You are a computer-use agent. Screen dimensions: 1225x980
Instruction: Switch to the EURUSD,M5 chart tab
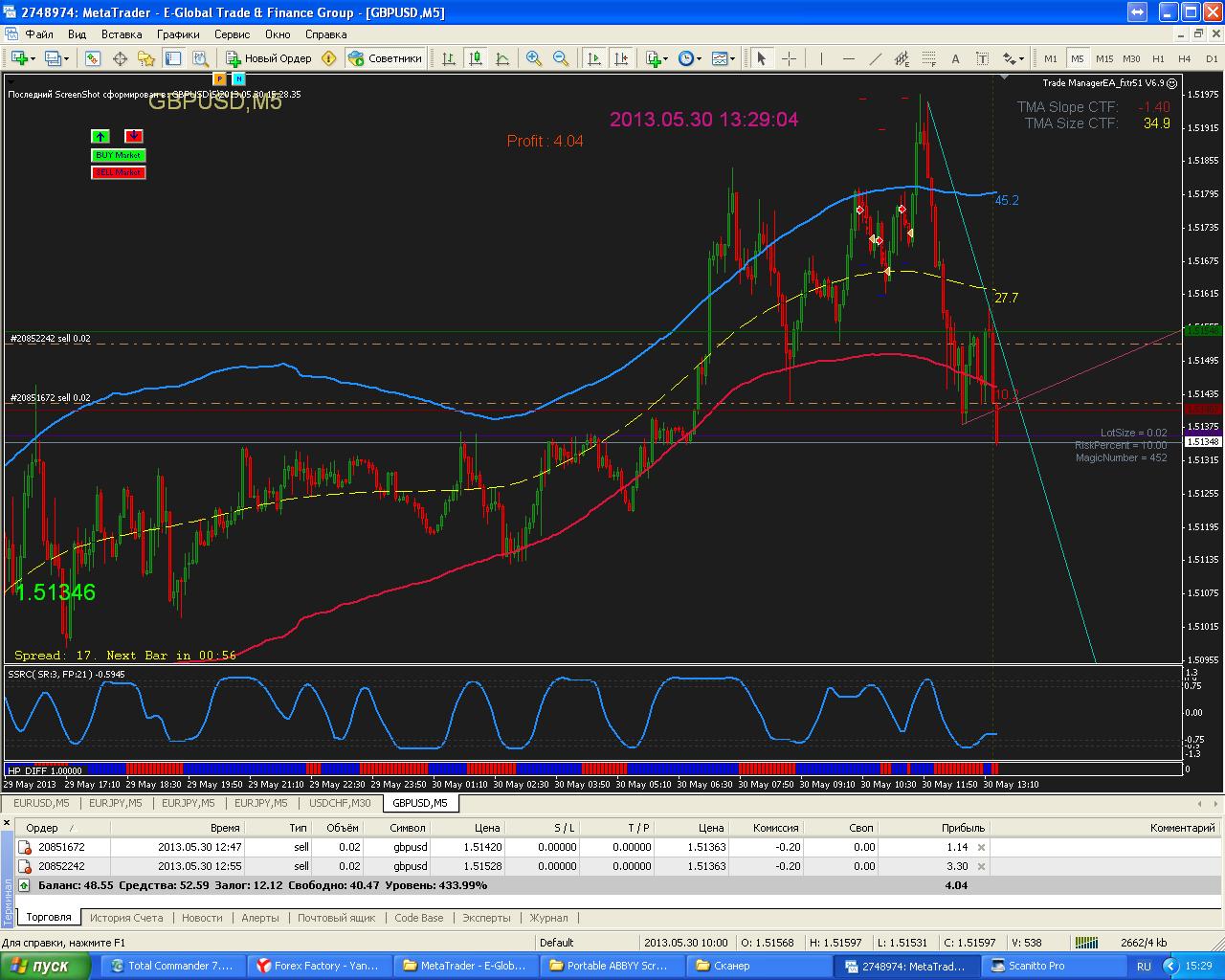tap(41, 803)
